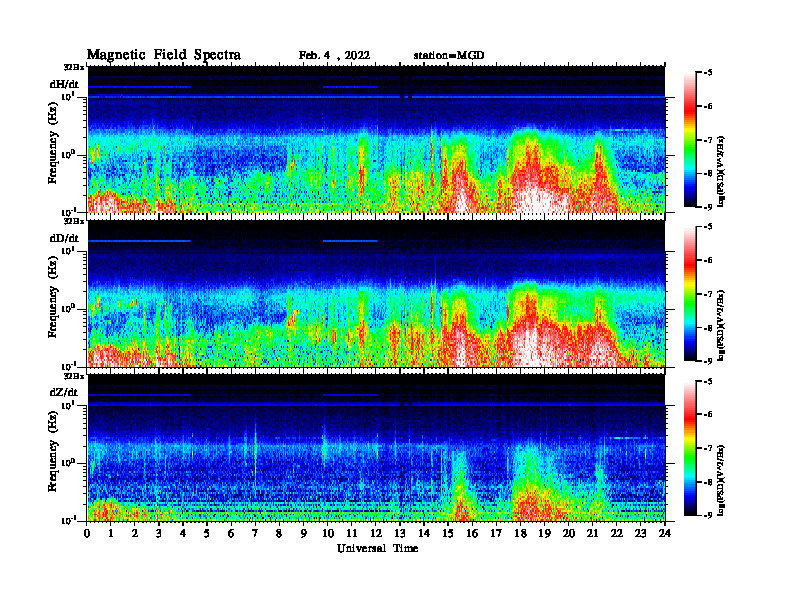Click hour tick label "17" on time axis
Viewport: 792px width, 612px height.
pos(496,534)
